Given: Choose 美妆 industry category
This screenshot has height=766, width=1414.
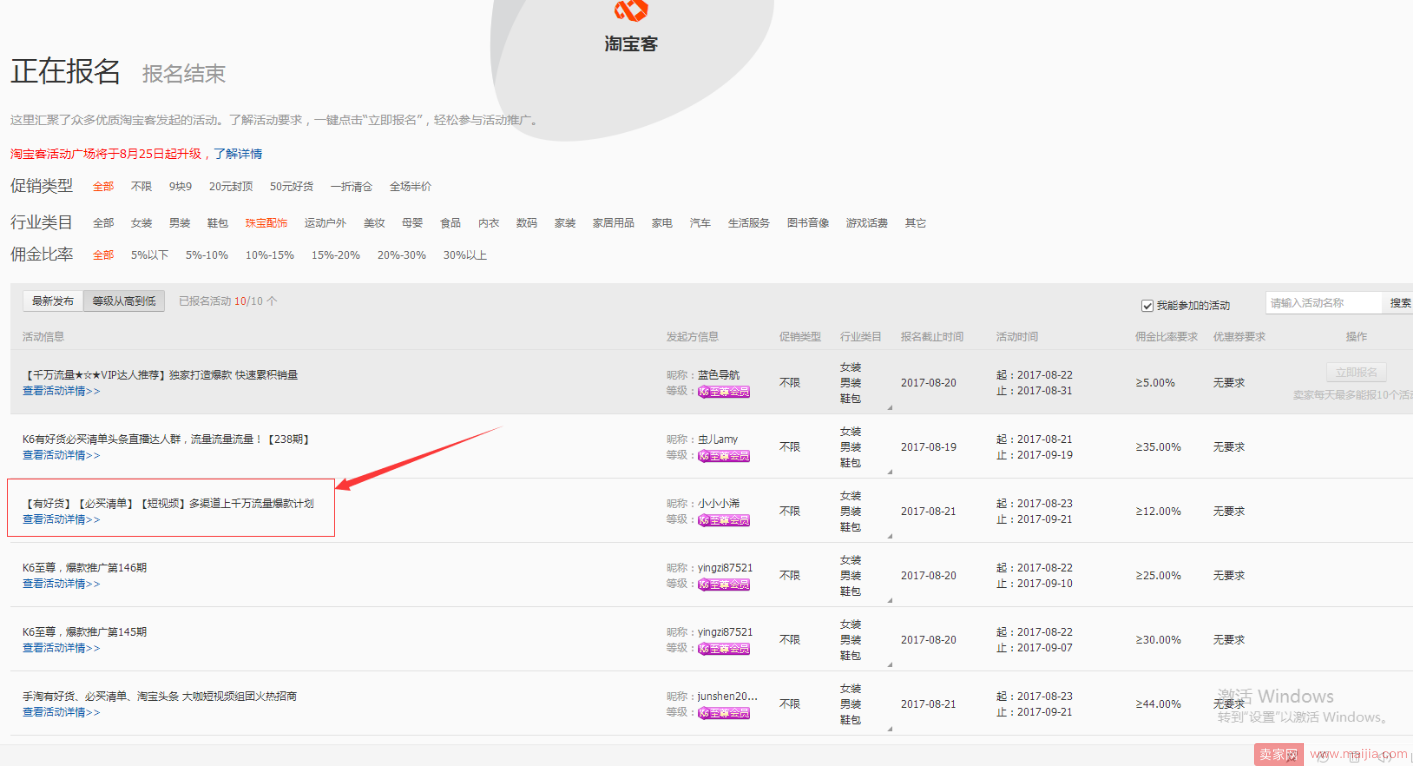Looking at the screenshot, I should tap(374, 223).
